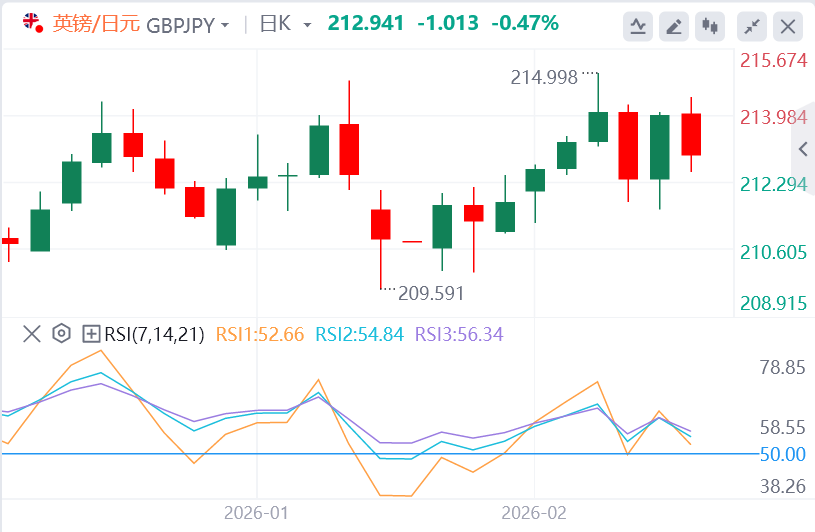Open RSI indicator settings hexagon icon
The image size is (815, 532).
point(61,334)
